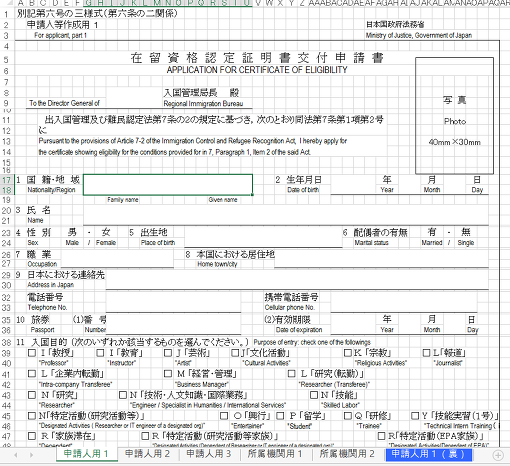Tick the 「研究」 Researcher checkbox
This screenshot has width=510, height=466.
[x=32, y=395]
